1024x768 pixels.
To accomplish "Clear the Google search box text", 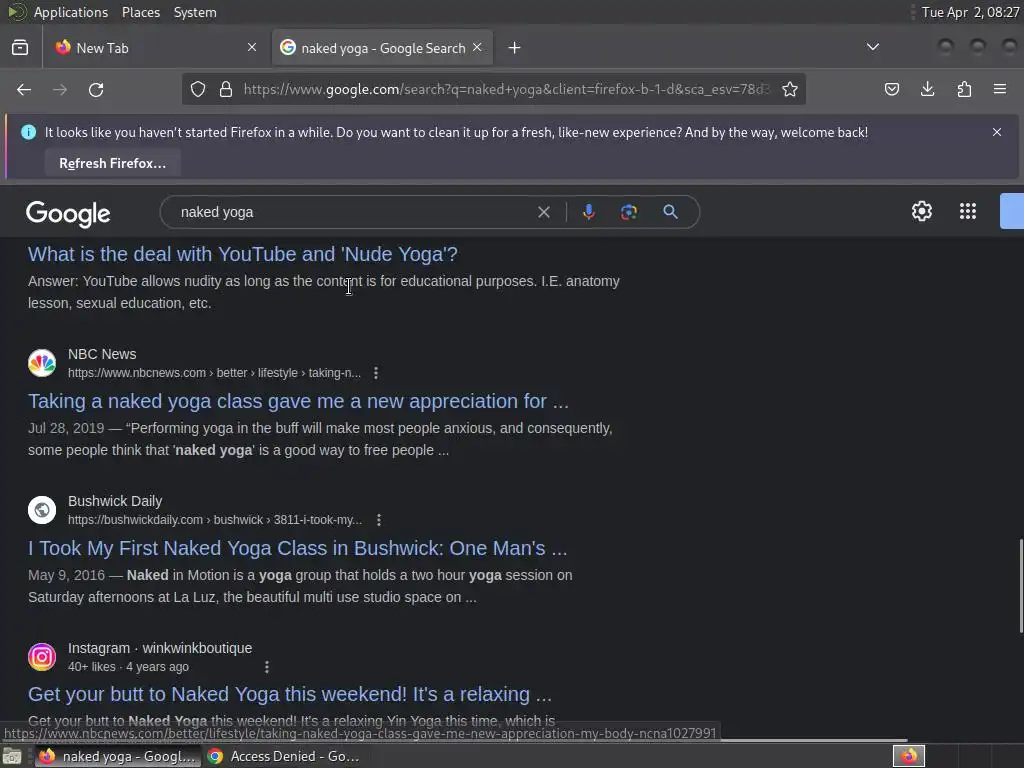I will point(543,212).
